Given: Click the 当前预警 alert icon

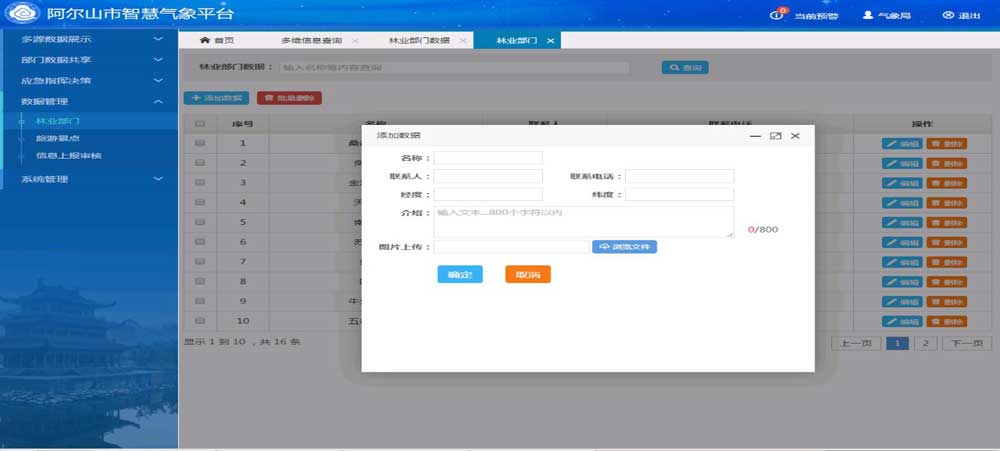Looking at the screenshot, I should pos(778,15).
